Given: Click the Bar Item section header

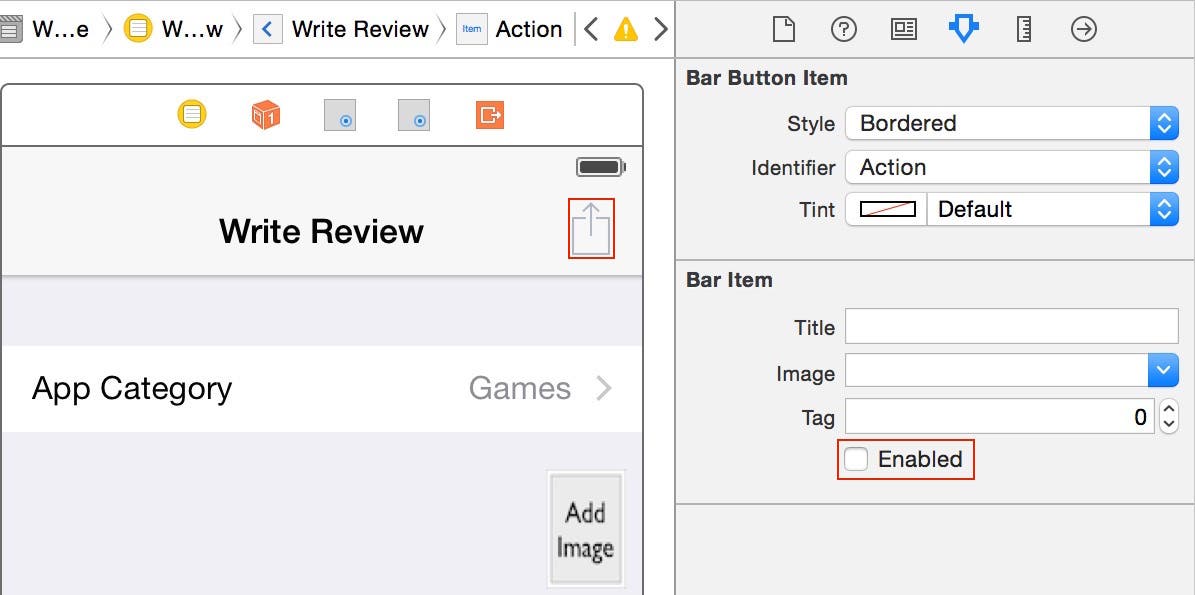Looking at the screenshot, I should coord(729,280).
